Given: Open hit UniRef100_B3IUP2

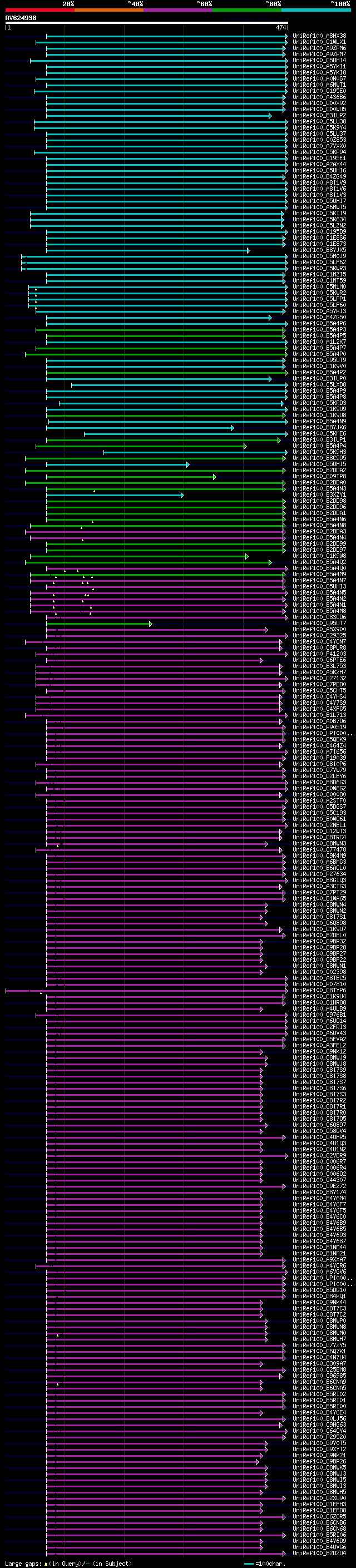Looking at the screenshot, I should pyautogui.click(x=319, y=116).
